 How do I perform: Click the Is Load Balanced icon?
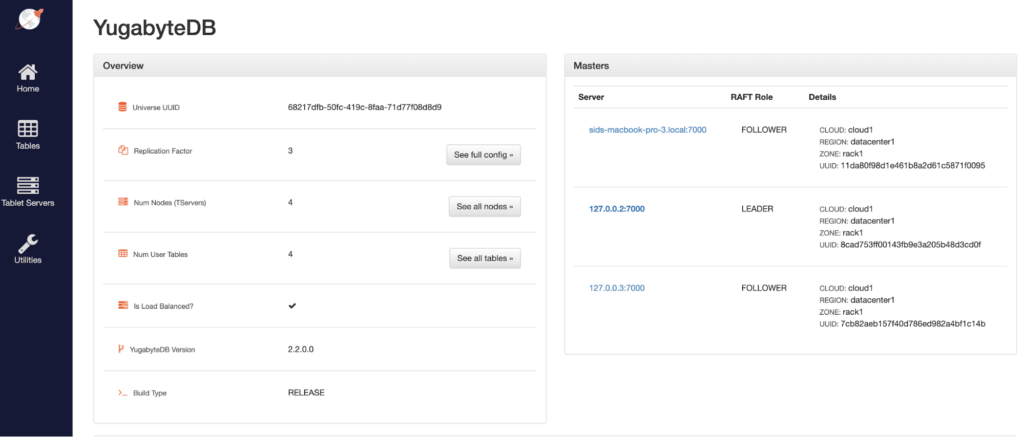tap(122, 305)
